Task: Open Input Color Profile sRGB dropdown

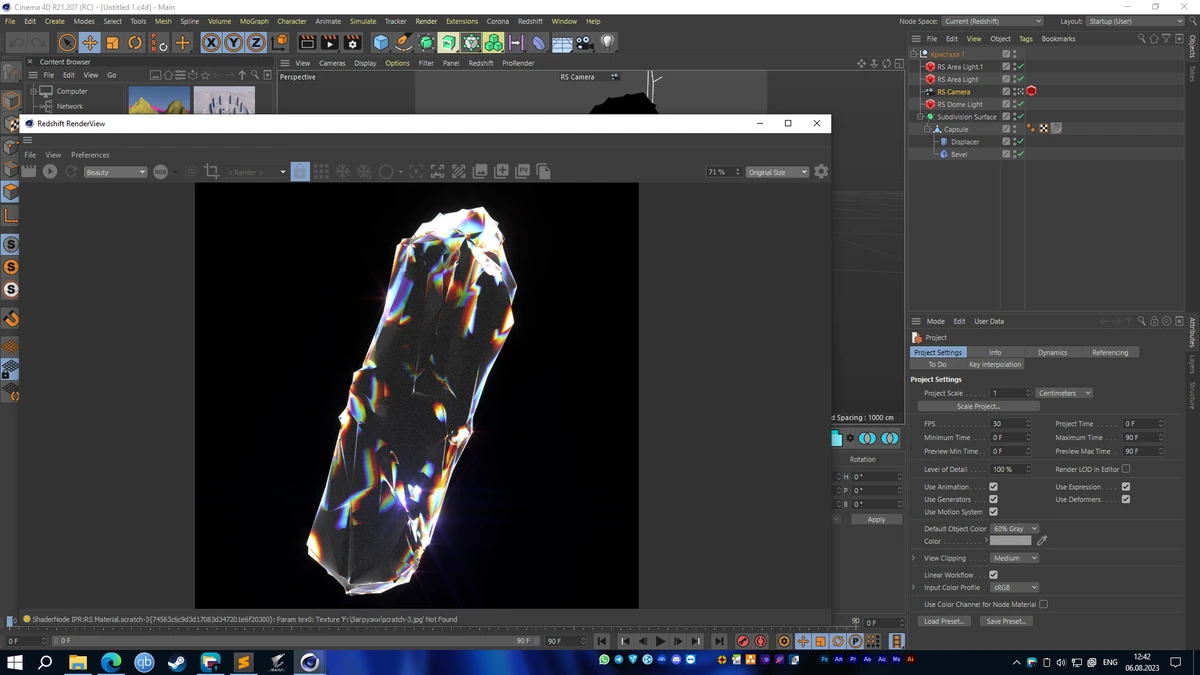Action: [x=1014, y=588]
